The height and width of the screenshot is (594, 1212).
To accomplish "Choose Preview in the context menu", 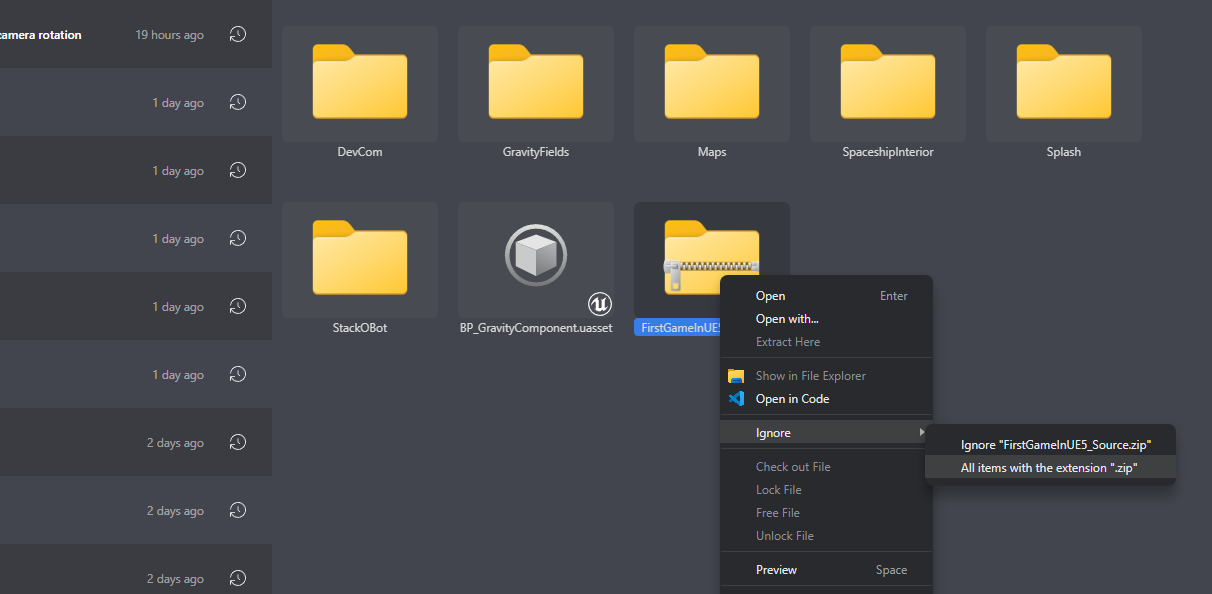I will (826, 570).
